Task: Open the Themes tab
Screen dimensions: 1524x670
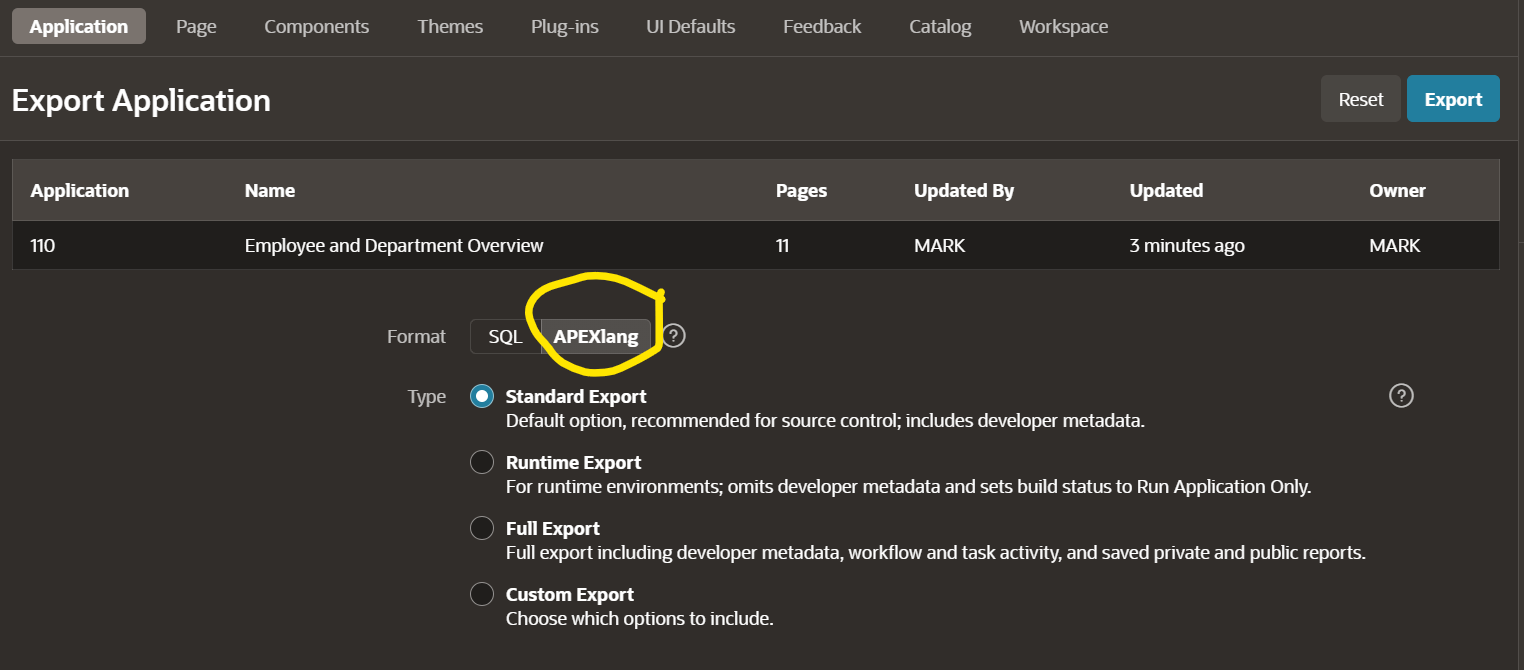Action: point(450,26)
